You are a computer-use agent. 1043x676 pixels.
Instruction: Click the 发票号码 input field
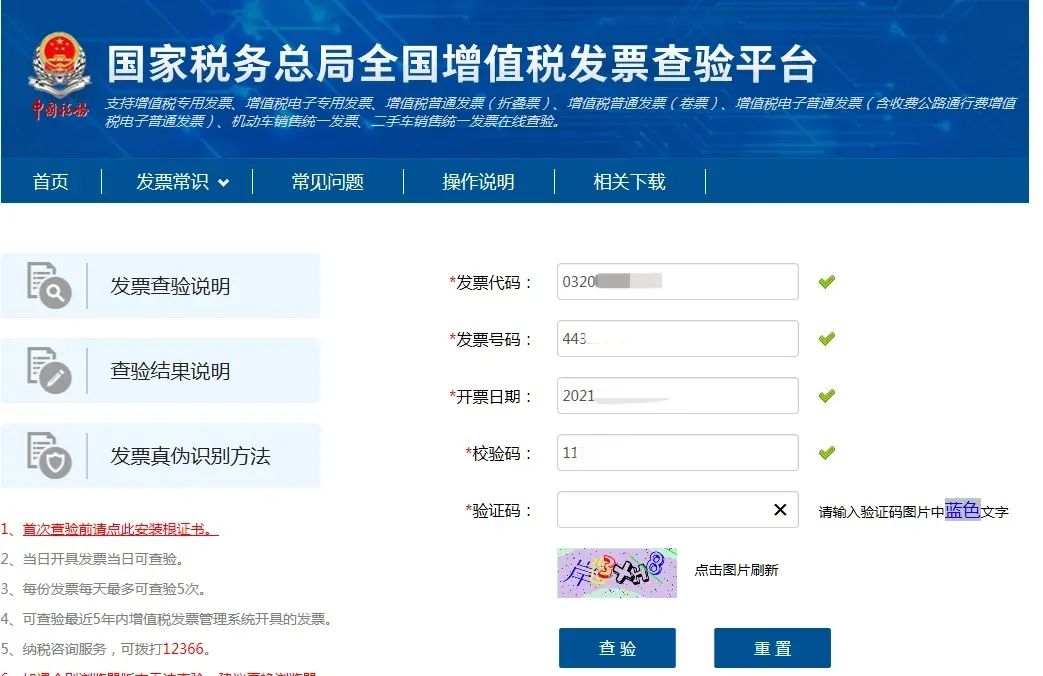coord(678,339)
